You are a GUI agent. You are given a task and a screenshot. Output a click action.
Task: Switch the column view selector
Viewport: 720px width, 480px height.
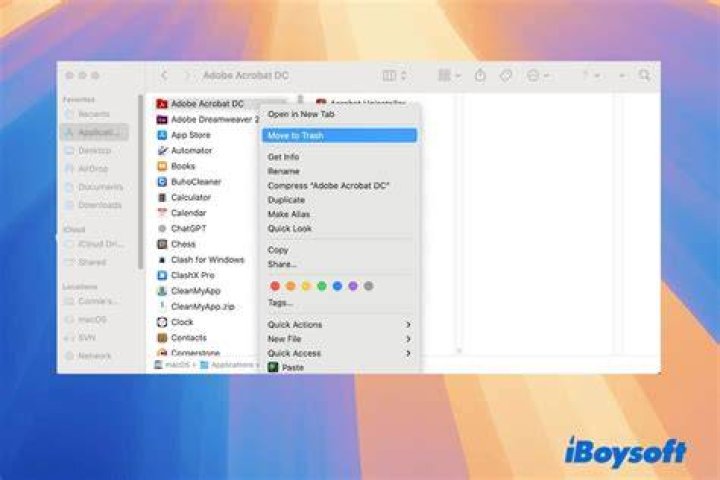click(x=395, y=75)
